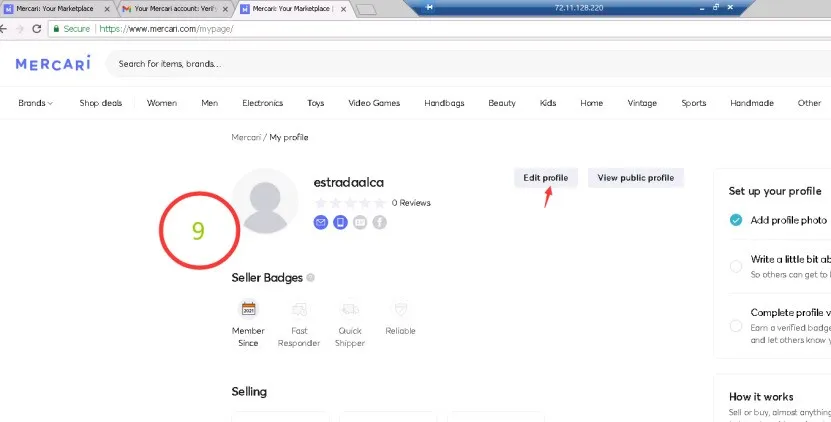
Task: Open the Sports category
Action: click(x=694, y=103)
